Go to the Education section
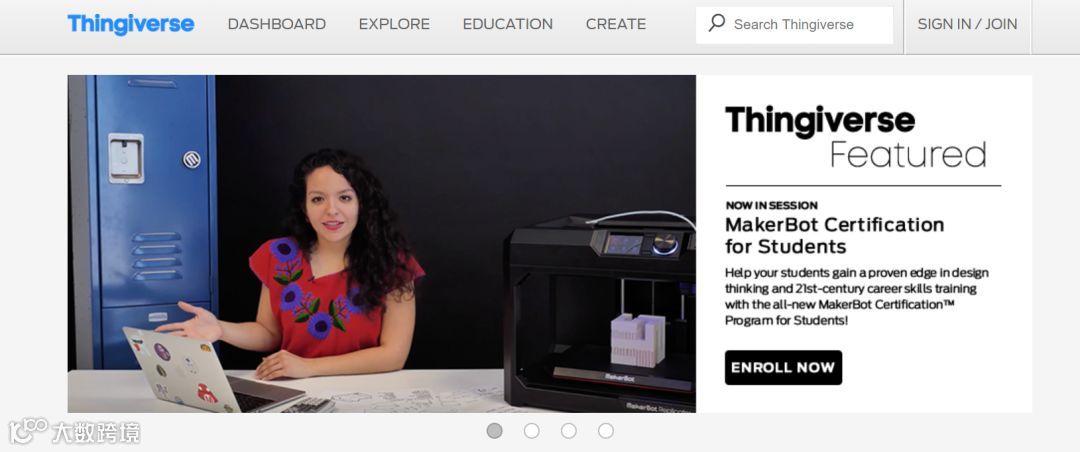 point(508,24)
